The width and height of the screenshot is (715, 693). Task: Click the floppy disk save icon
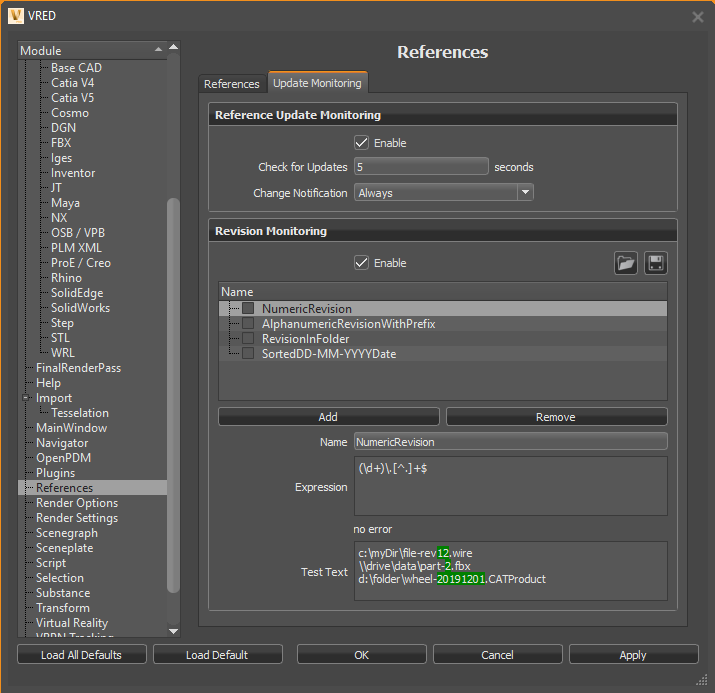tap(656, 263)
